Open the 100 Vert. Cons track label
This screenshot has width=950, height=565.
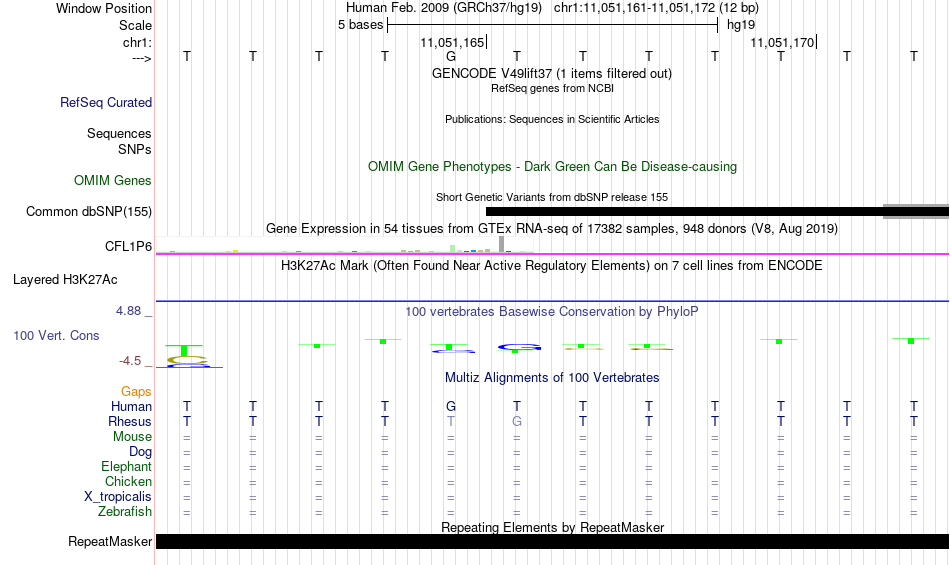pos(56,335)
